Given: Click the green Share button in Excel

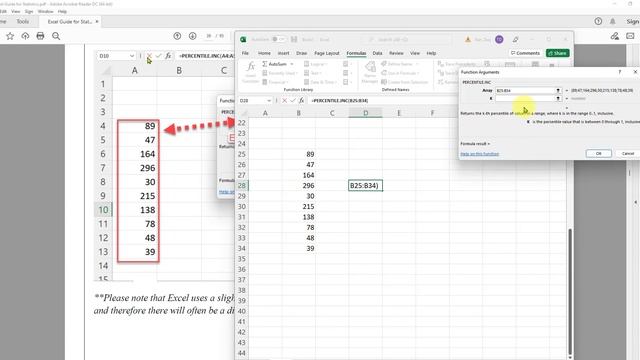Looking at the screenshot, I should coord(558,53).
